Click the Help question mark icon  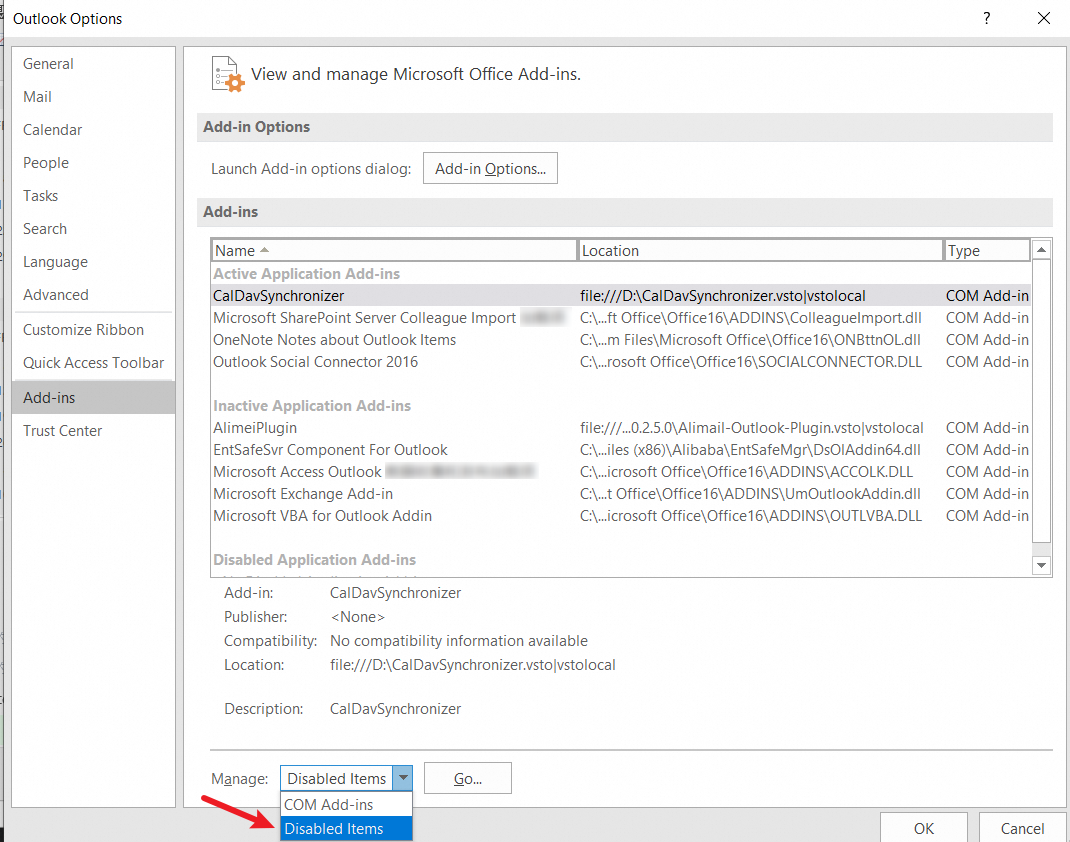pos(986,18)
